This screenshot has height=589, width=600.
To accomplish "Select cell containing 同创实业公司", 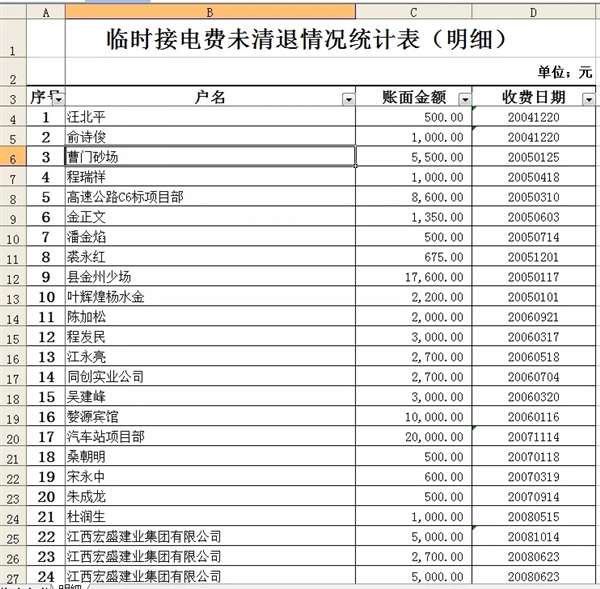I will (210, 376).
